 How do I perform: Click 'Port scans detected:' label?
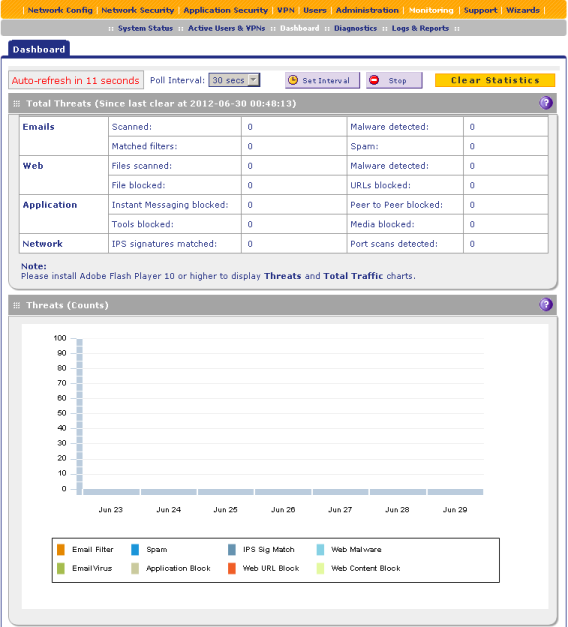click(394, 244)
